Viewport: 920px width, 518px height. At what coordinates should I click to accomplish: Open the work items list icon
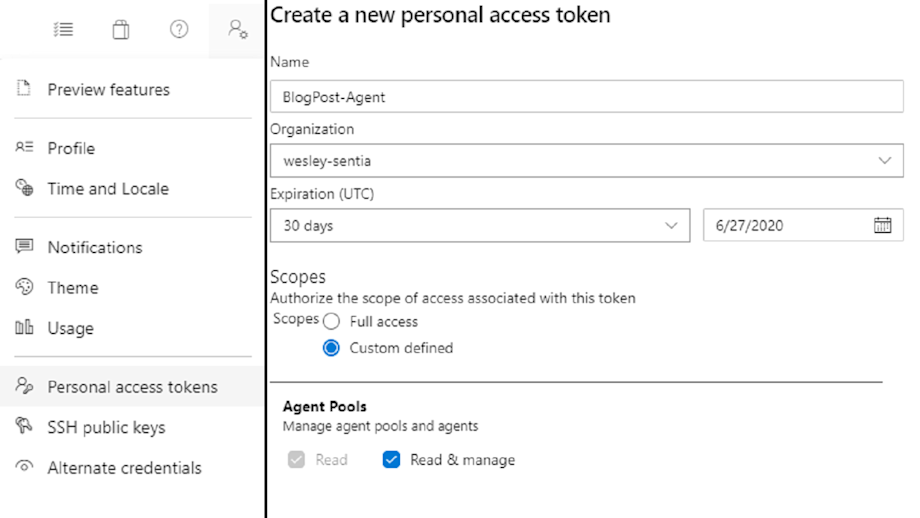tap(63, 29)
